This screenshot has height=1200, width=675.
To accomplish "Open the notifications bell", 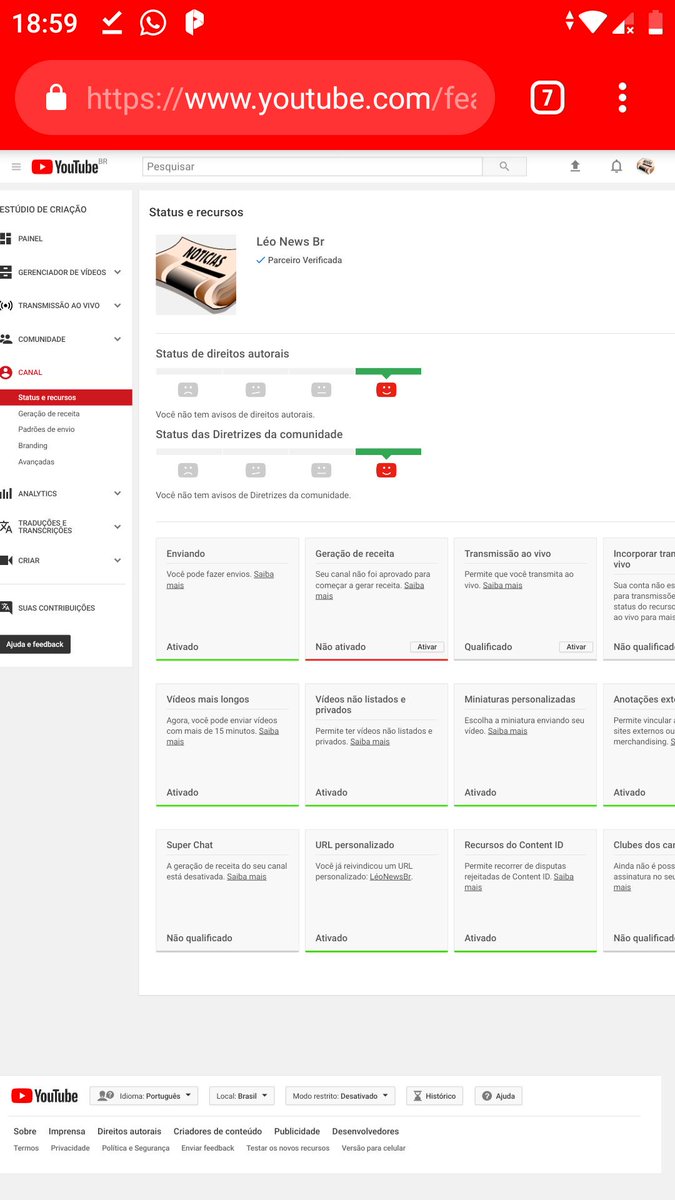I will 616,167.
